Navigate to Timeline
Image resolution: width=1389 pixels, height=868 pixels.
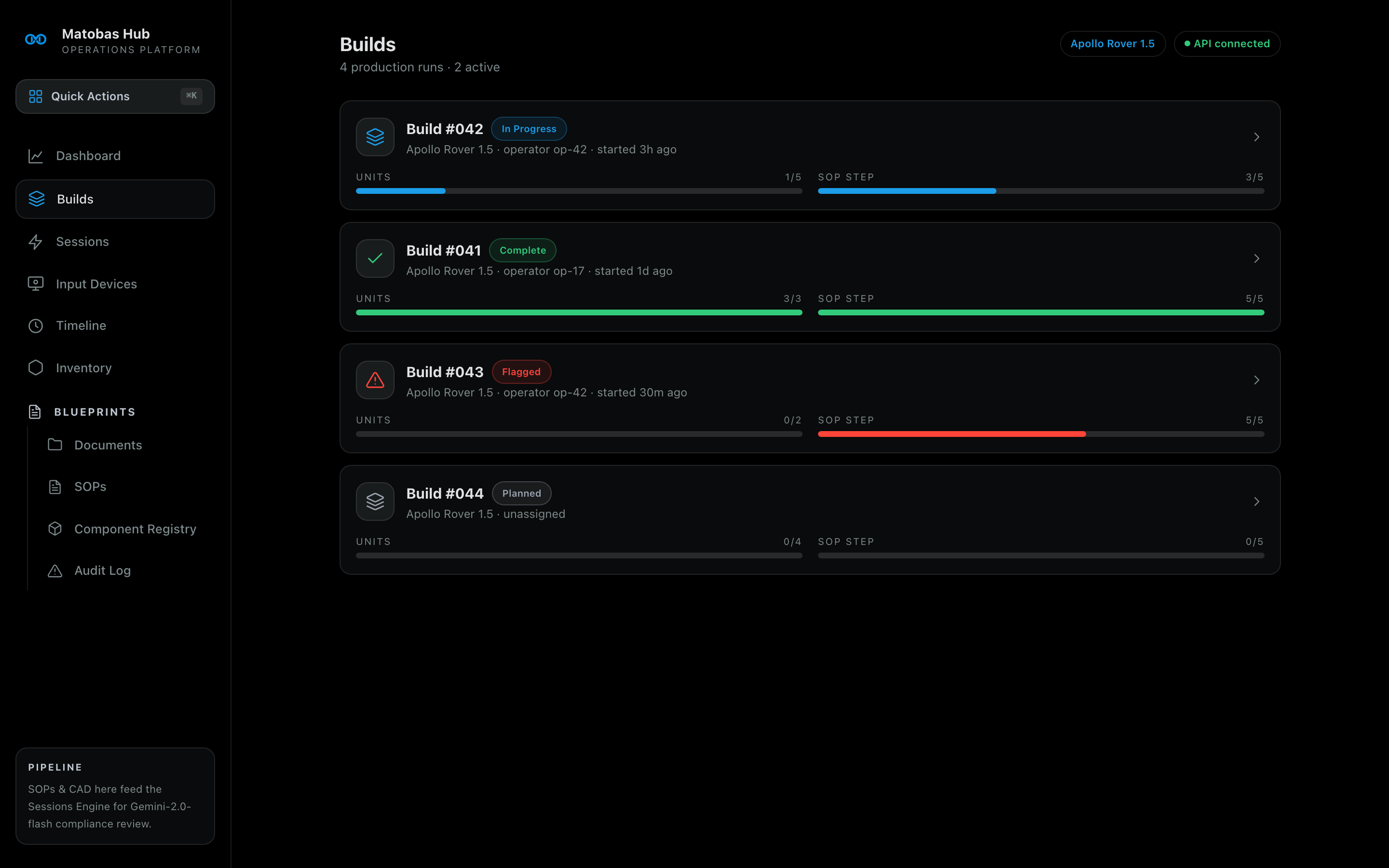tap(115, 326)
